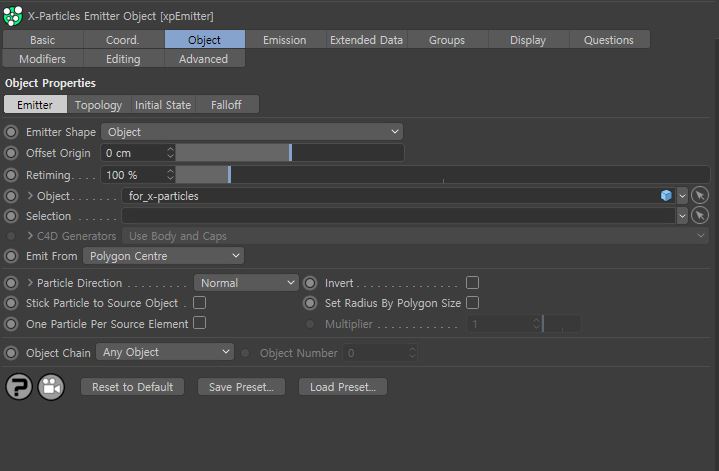The image size is (719, 471).
Task: Expand the C4D Generators parameter group
Action: (30, 235)
